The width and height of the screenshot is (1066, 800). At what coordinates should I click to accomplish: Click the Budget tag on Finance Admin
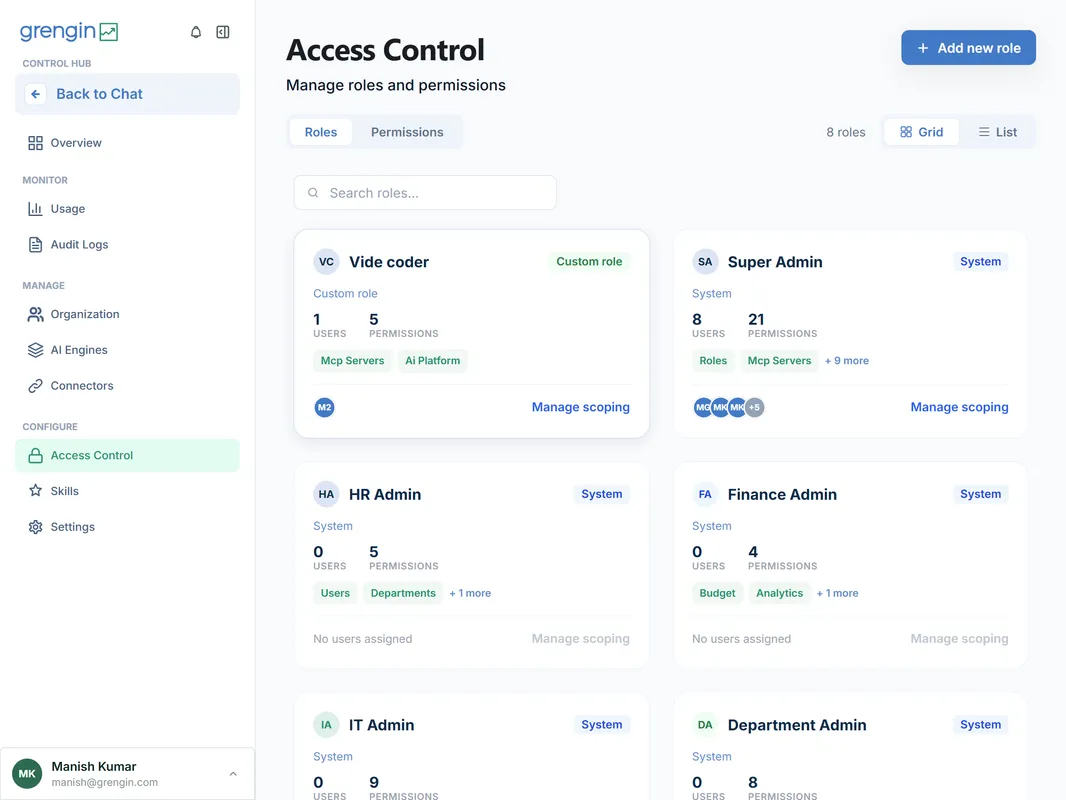point(717,593)
